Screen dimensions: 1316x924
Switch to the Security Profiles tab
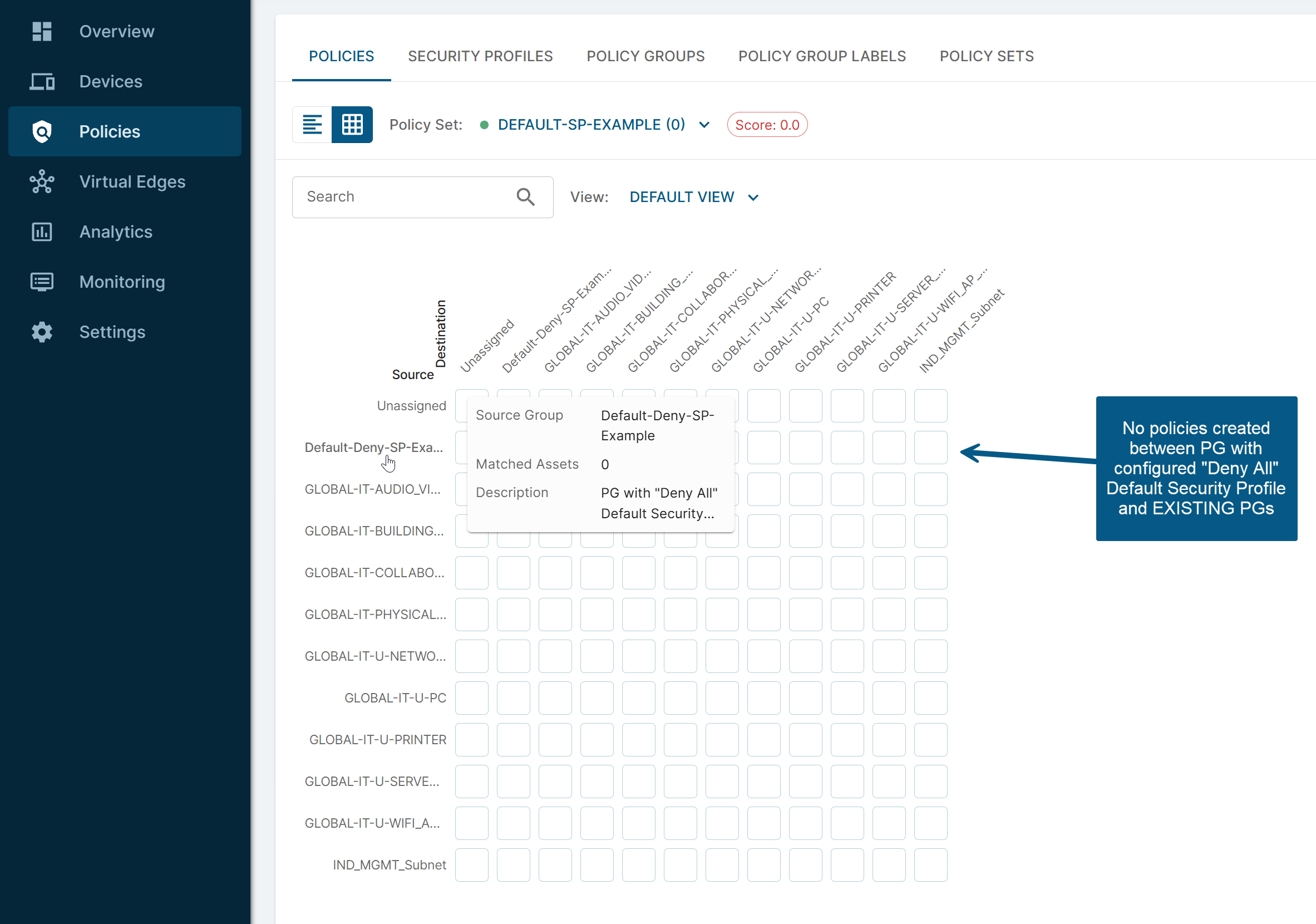pos(480,56)
